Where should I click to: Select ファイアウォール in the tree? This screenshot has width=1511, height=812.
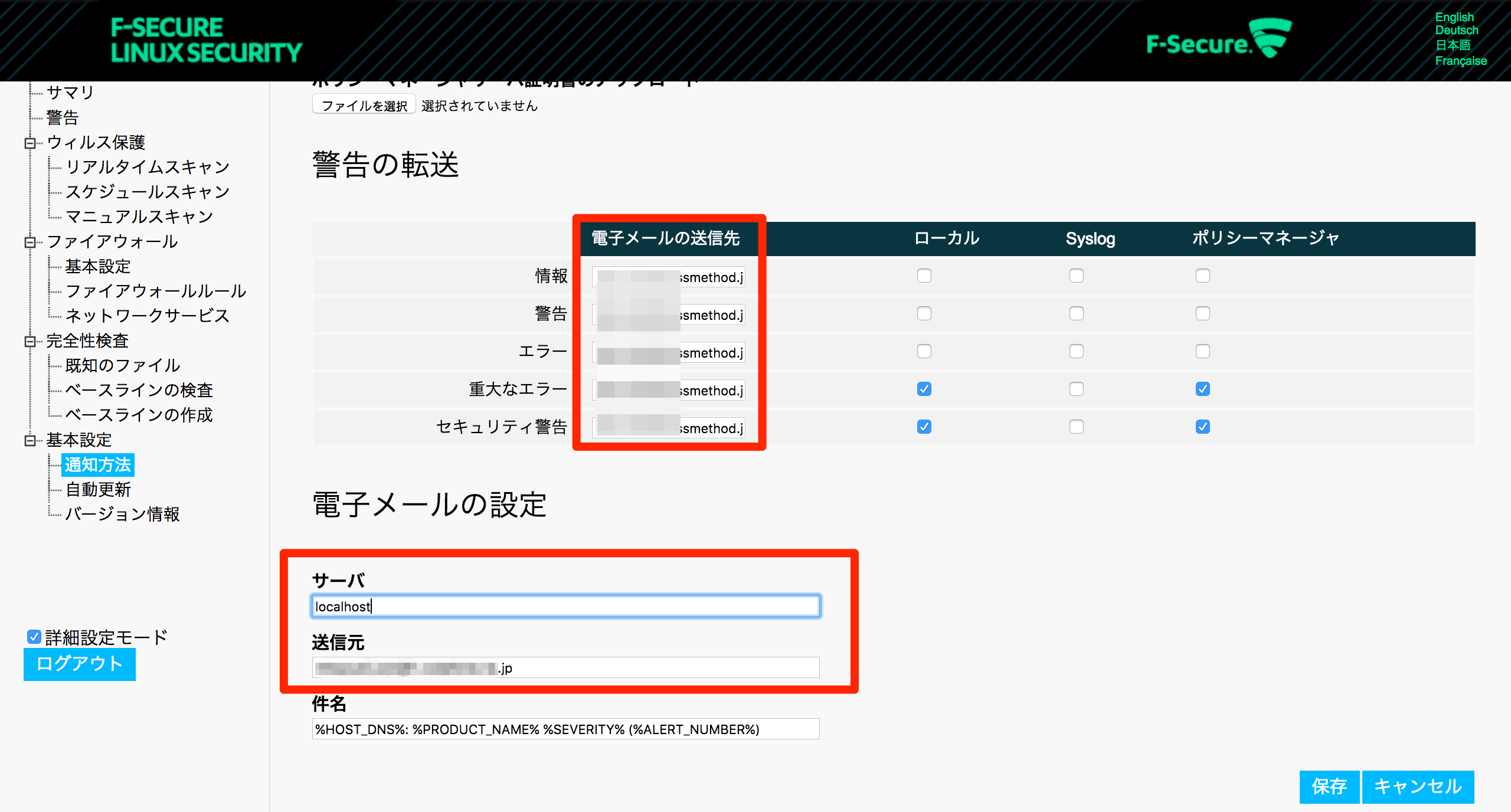(112, 241)
